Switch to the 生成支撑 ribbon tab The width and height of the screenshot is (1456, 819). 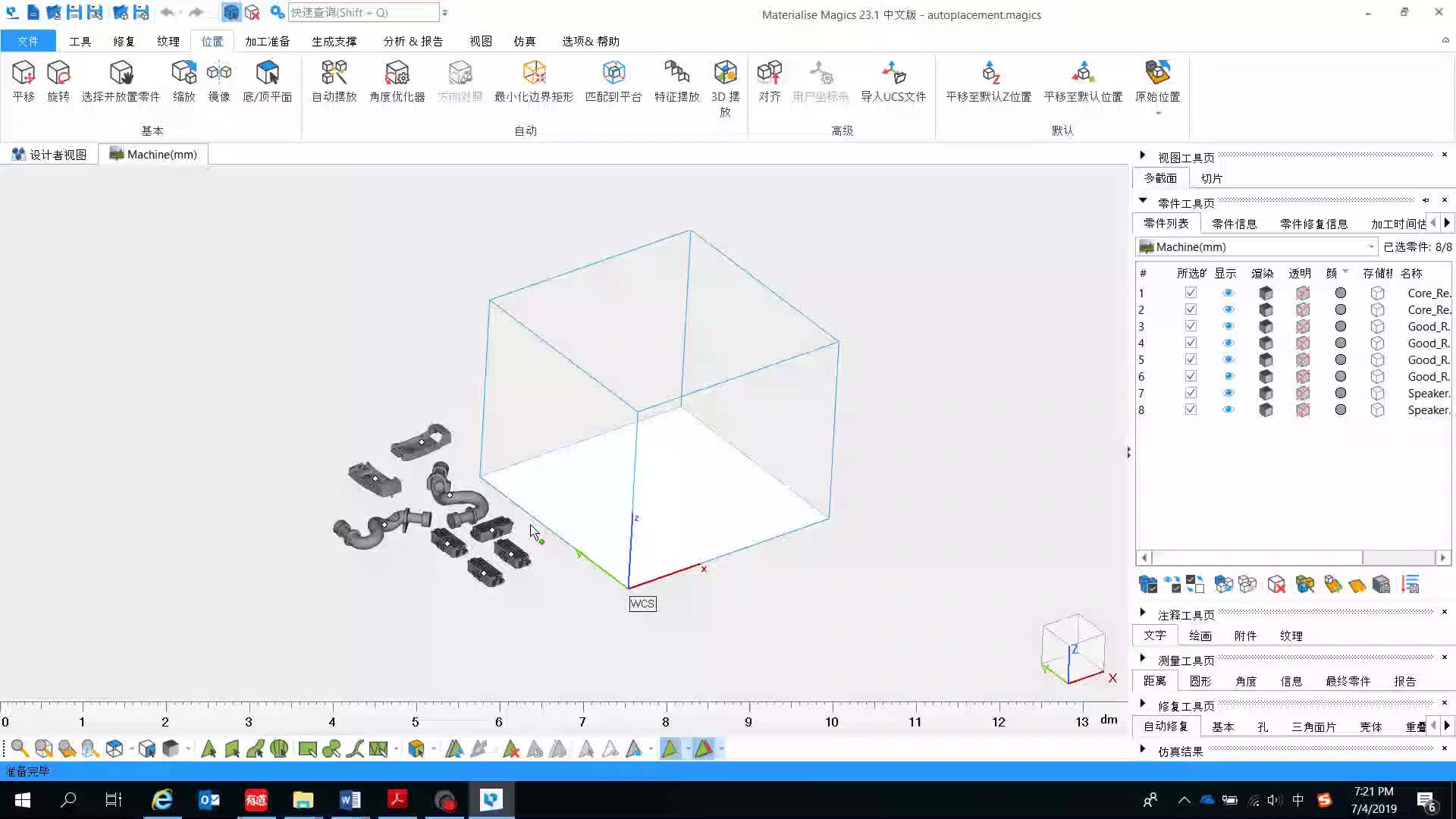pos(334,41)
